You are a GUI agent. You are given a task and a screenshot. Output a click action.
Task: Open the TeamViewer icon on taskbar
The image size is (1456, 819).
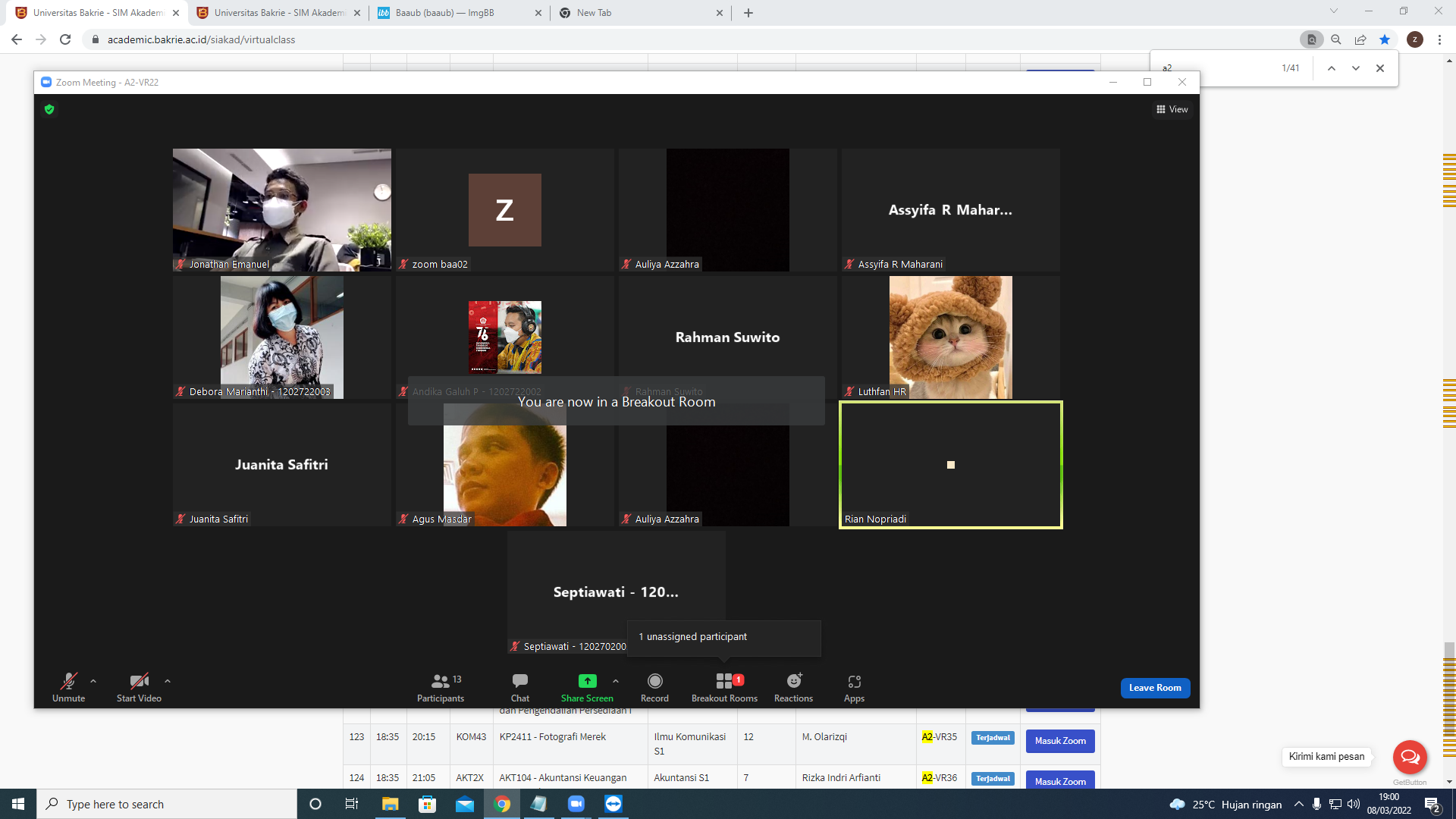pyautogui.click(x=613, y=804)
